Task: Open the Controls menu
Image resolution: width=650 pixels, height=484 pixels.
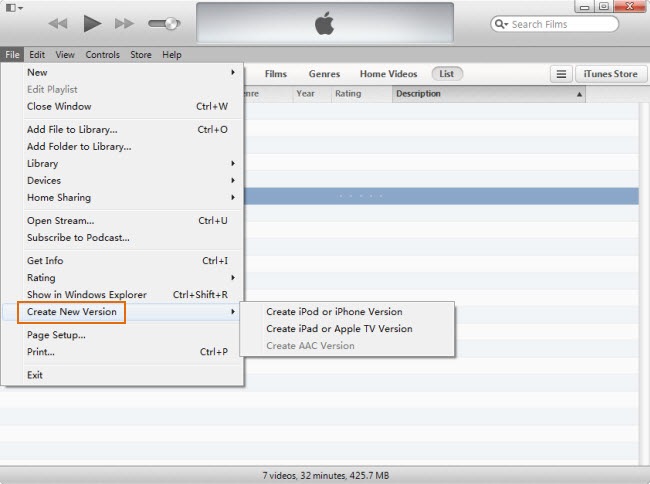Action: (102, 54)
